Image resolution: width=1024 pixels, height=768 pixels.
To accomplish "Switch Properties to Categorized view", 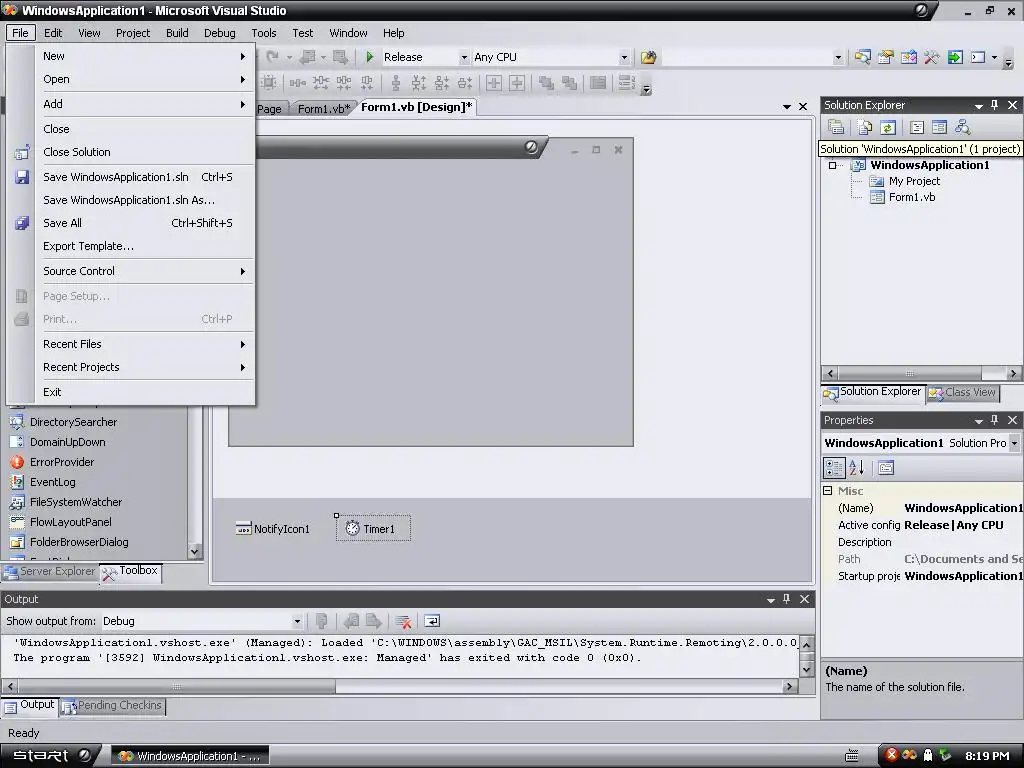I will tap(834, 468).
